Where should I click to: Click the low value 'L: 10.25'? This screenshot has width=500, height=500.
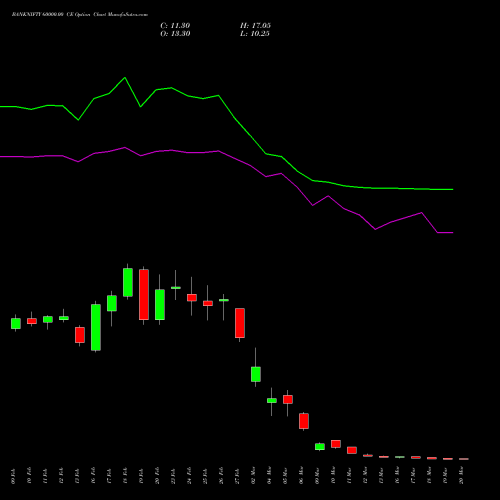[x=255, y=34]
